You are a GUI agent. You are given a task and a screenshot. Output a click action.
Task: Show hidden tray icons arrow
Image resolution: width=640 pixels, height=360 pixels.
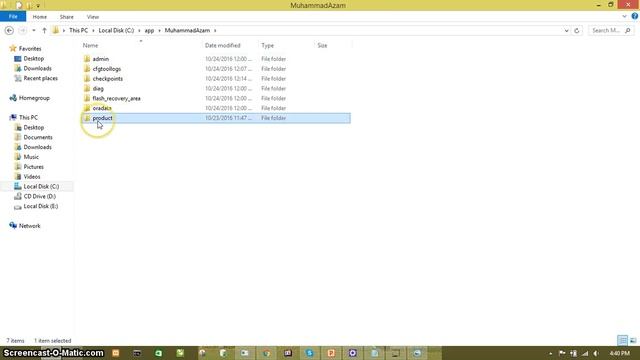pyautogui.click(x=551, y=353)
